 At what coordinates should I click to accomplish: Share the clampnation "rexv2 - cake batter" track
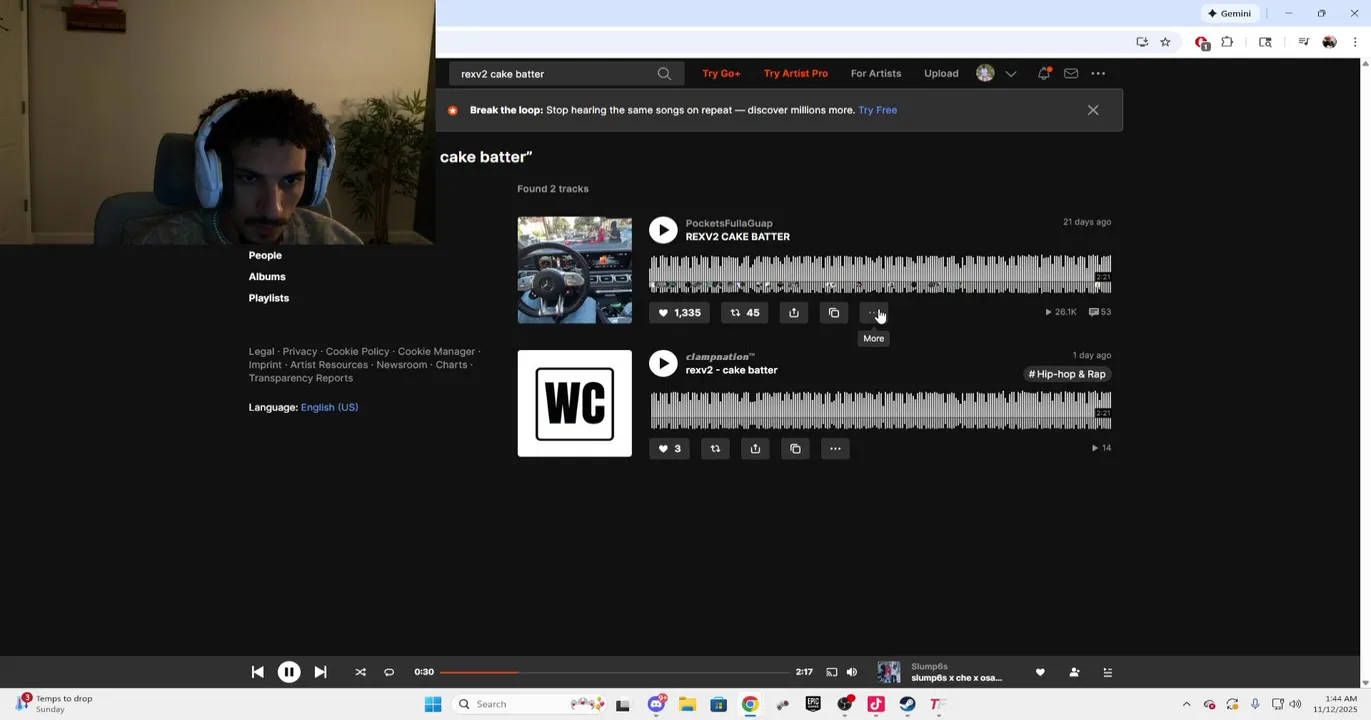(x=755, y=449)
